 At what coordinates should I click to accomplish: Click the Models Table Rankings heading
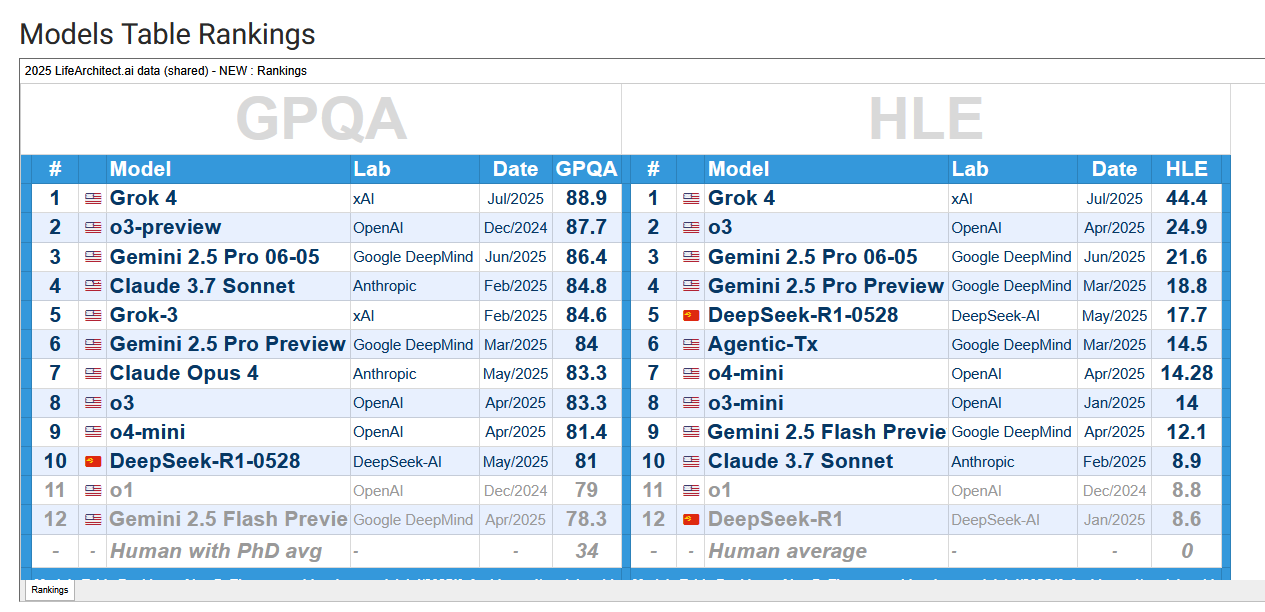point(167,34)
